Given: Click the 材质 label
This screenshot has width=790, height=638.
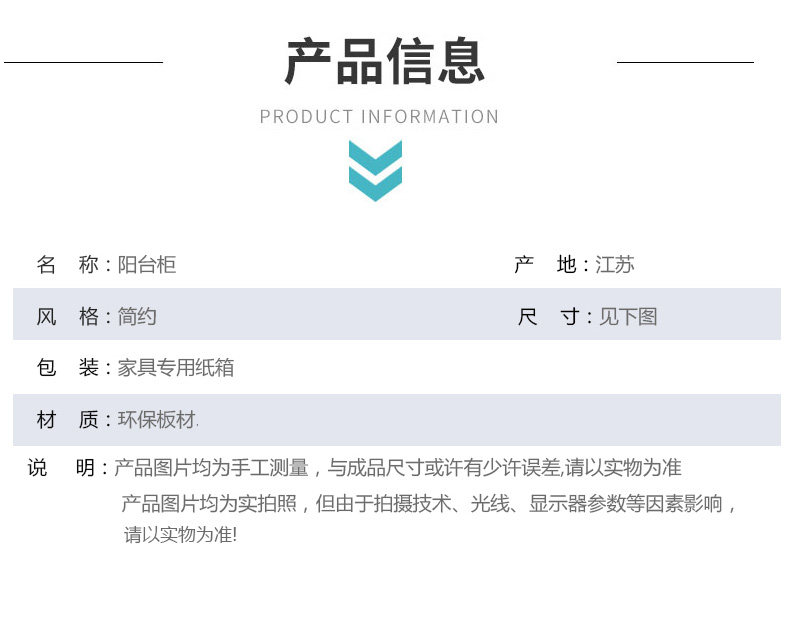Looking at the screenshot, I should coord(68,419).
